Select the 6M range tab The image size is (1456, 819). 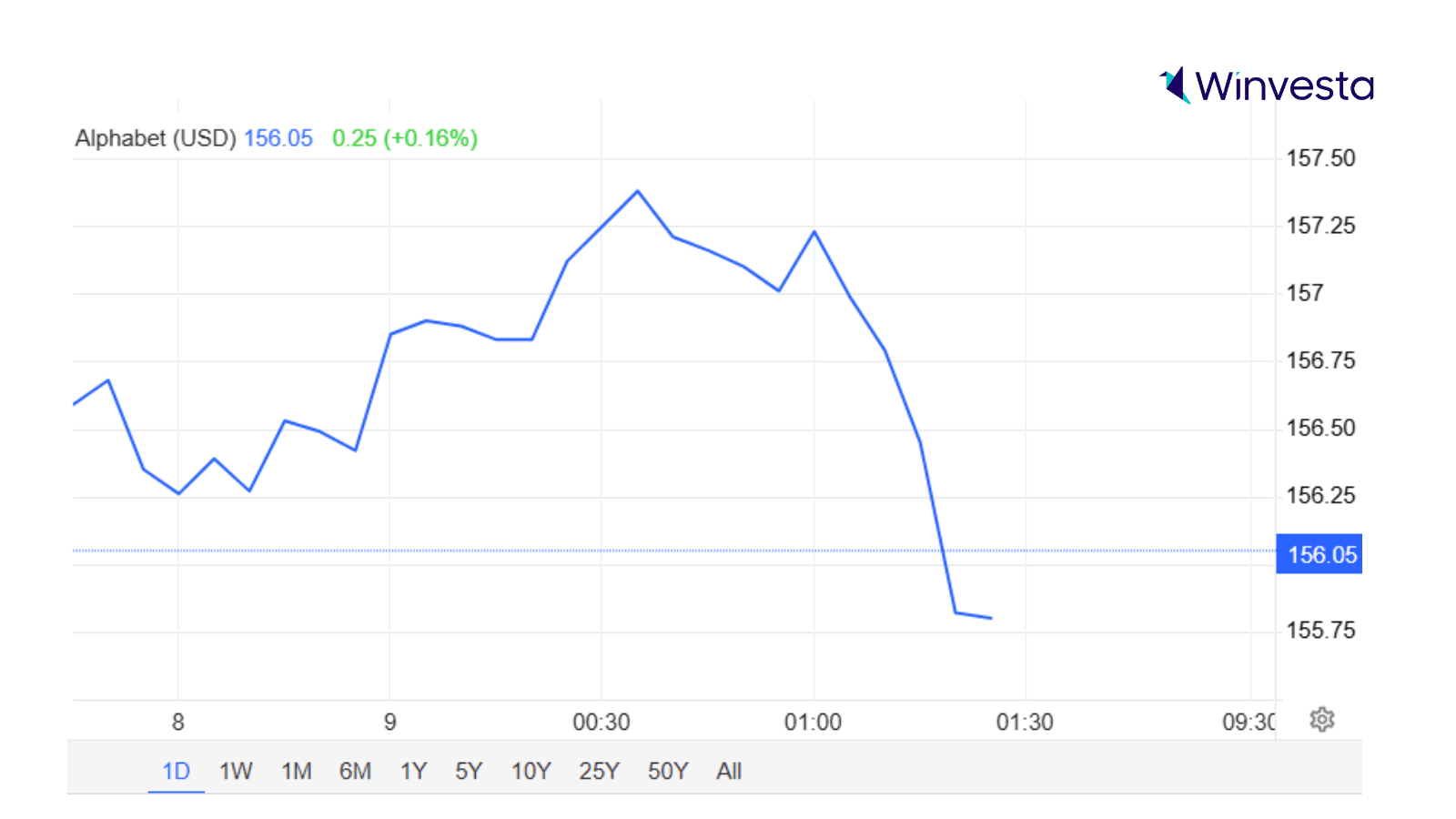[355, 772]
